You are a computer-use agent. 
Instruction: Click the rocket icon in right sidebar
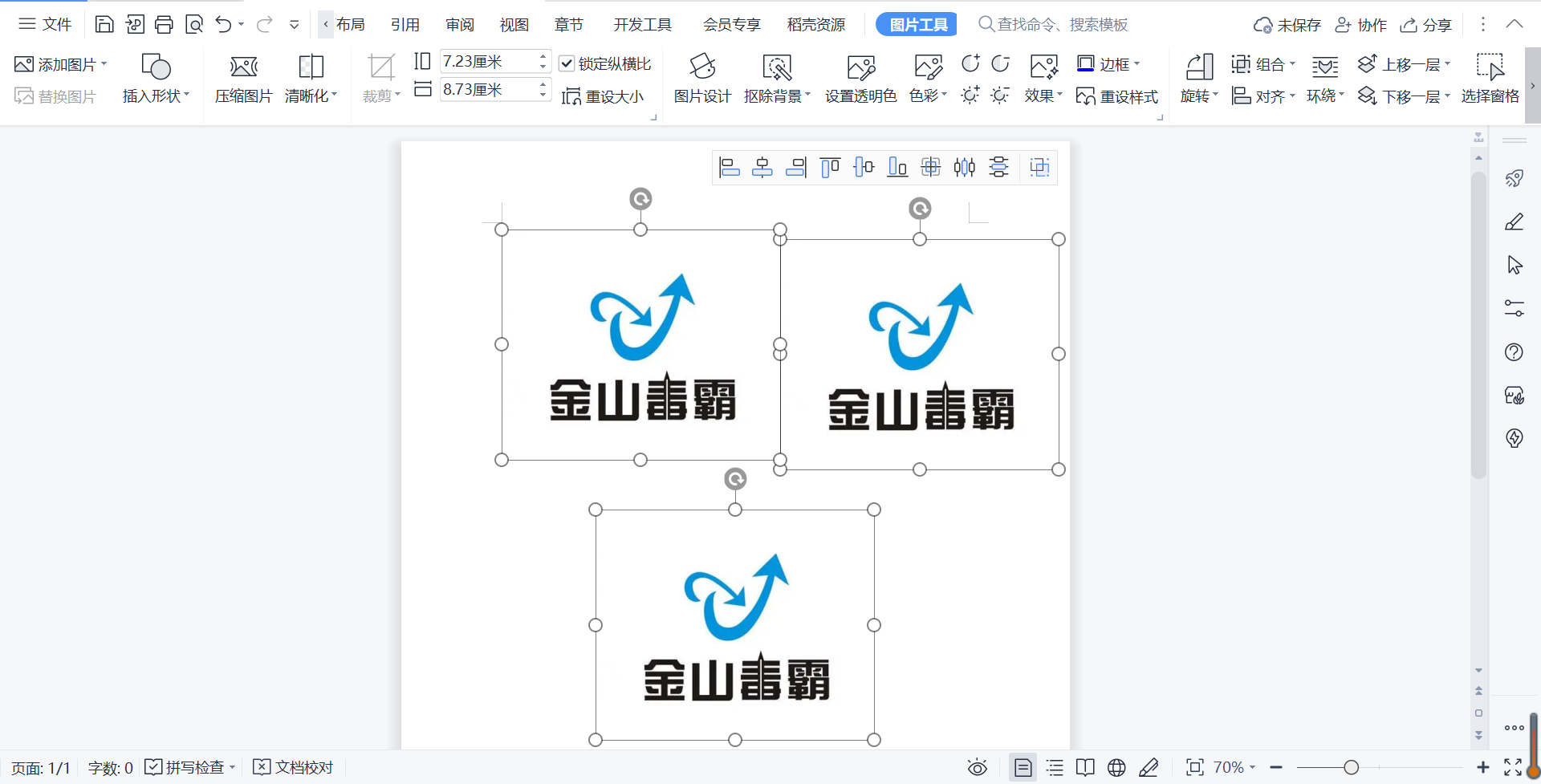[1514, 178]
